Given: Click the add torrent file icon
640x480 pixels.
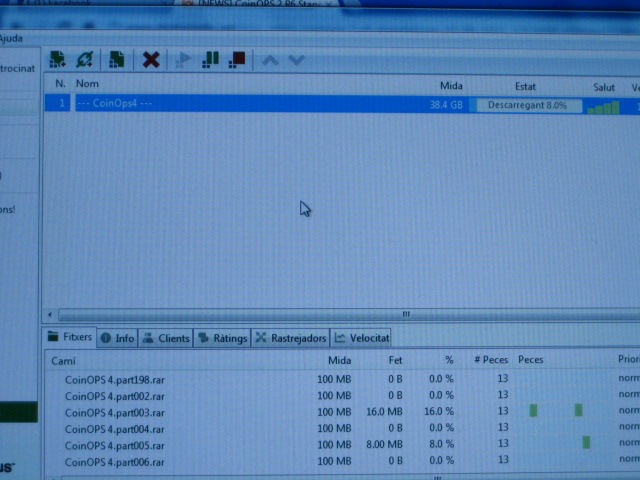Looking at the screenshot, I should click(x=58, y=60).
